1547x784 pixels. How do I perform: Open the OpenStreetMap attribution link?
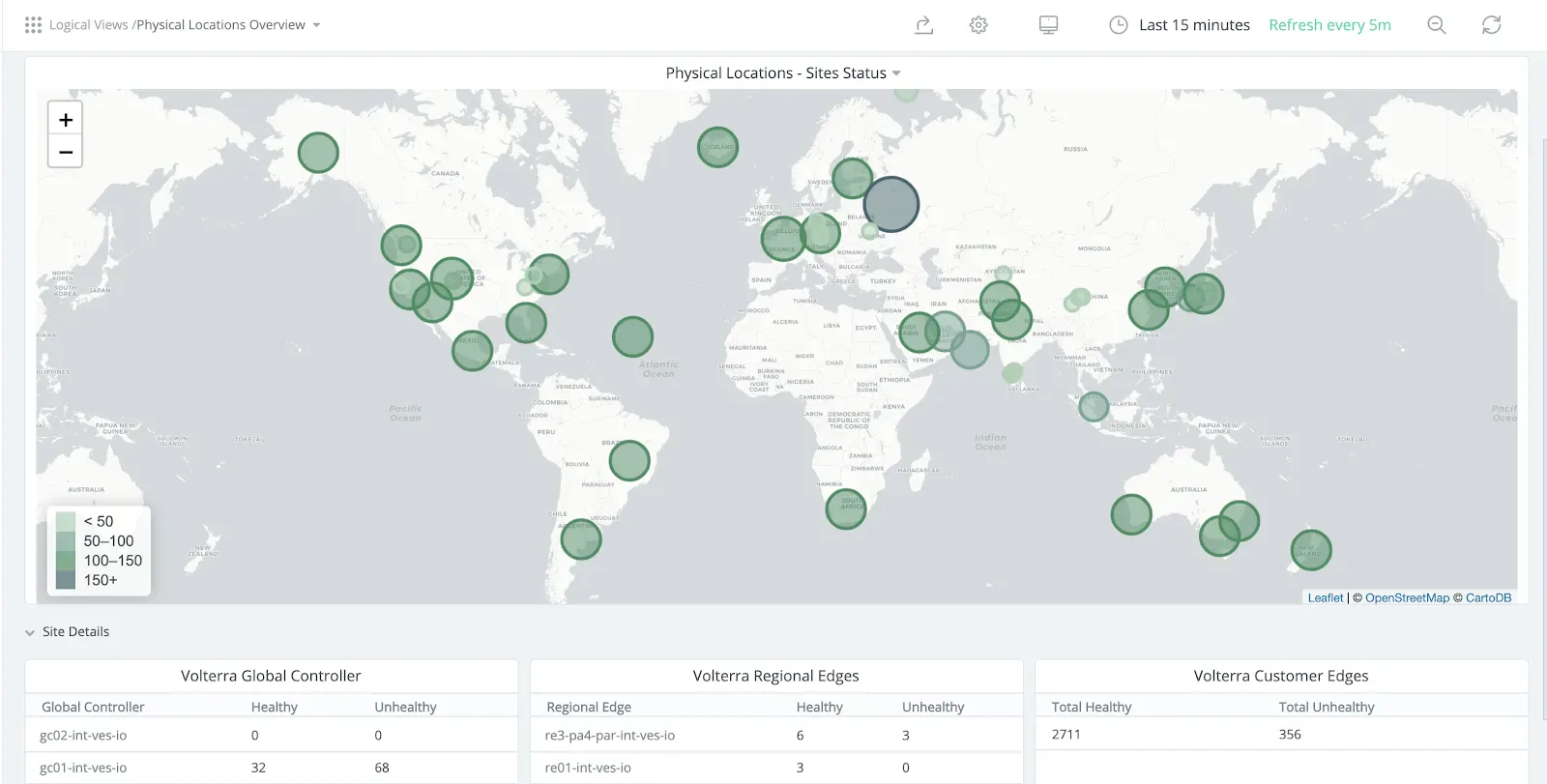[x=1407, y=598]
